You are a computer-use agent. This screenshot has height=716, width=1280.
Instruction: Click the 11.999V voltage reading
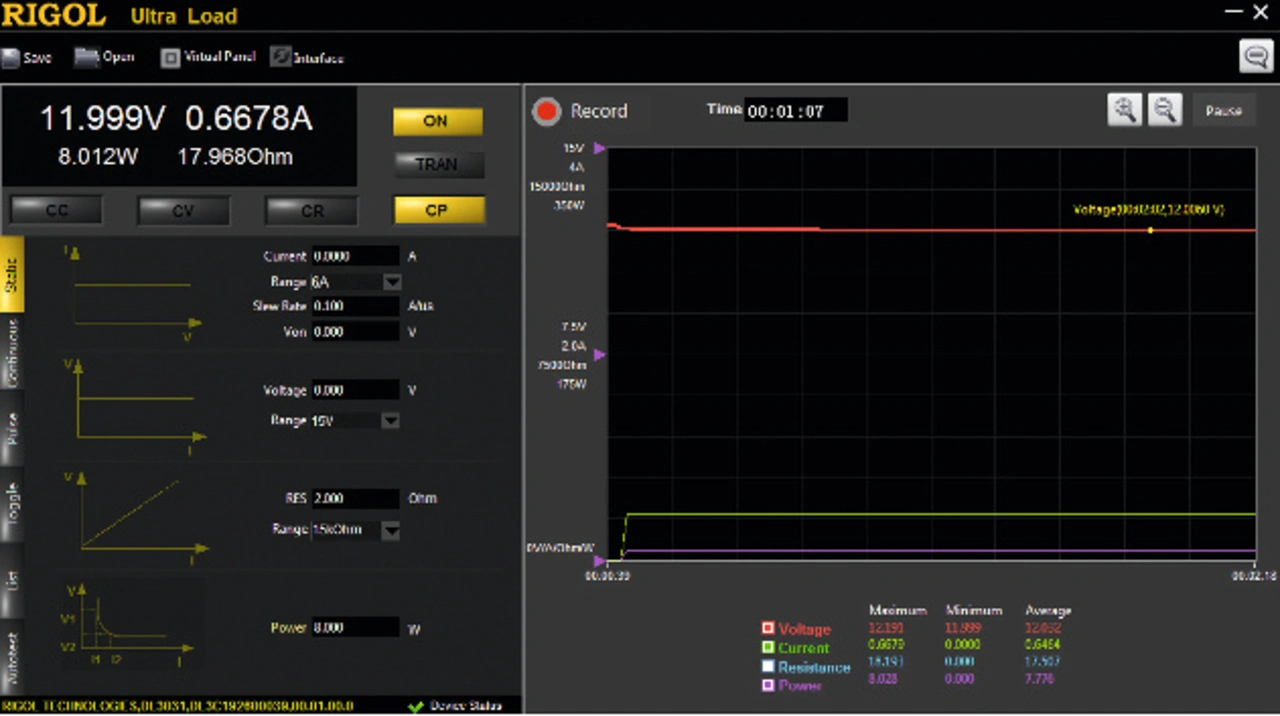coord(102,119)
